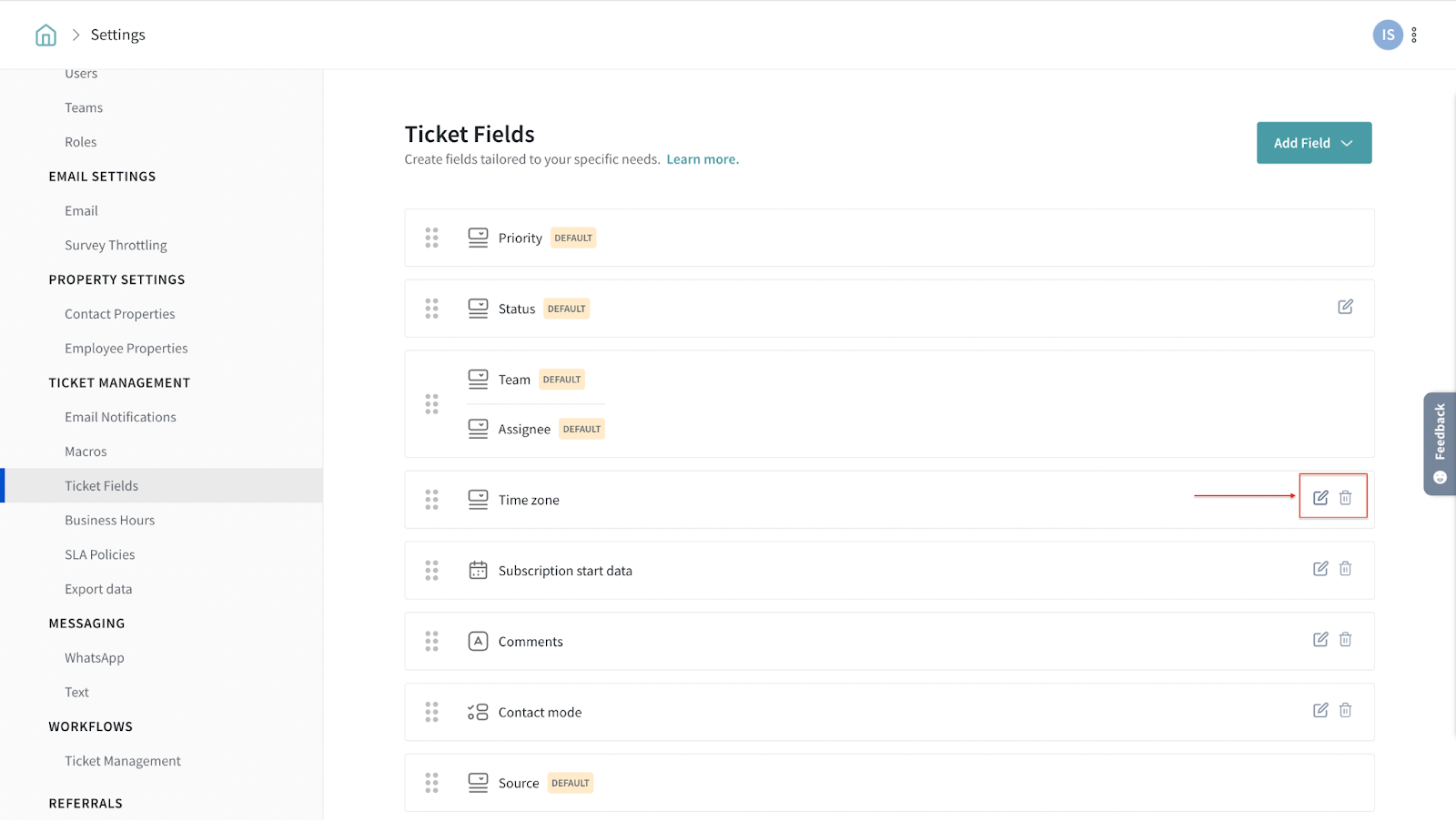This screenshot has height=822, width=1456.
Task: Select SLA Policies in sidebar
Action: [99, 555]
